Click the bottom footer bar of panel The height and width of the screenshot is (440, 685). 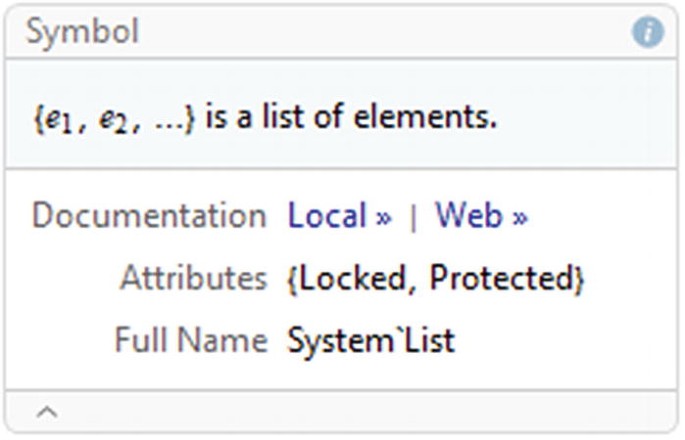[x=341, y=412]
